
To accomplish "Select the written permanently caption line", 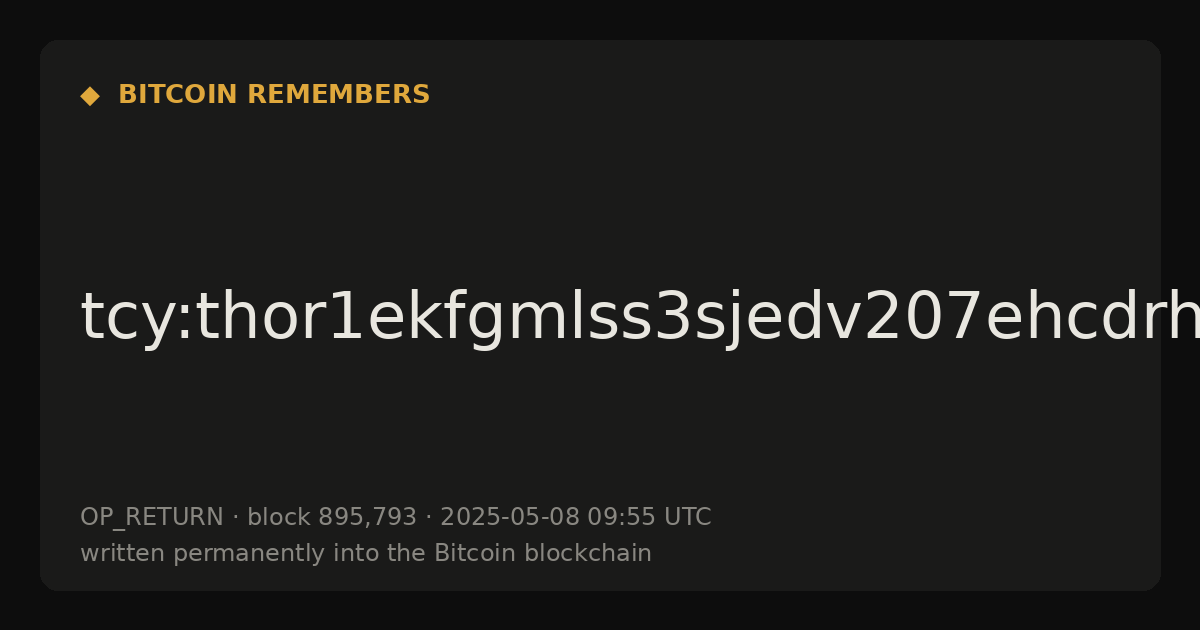I will pyautogui.click(x=366, y=554).
